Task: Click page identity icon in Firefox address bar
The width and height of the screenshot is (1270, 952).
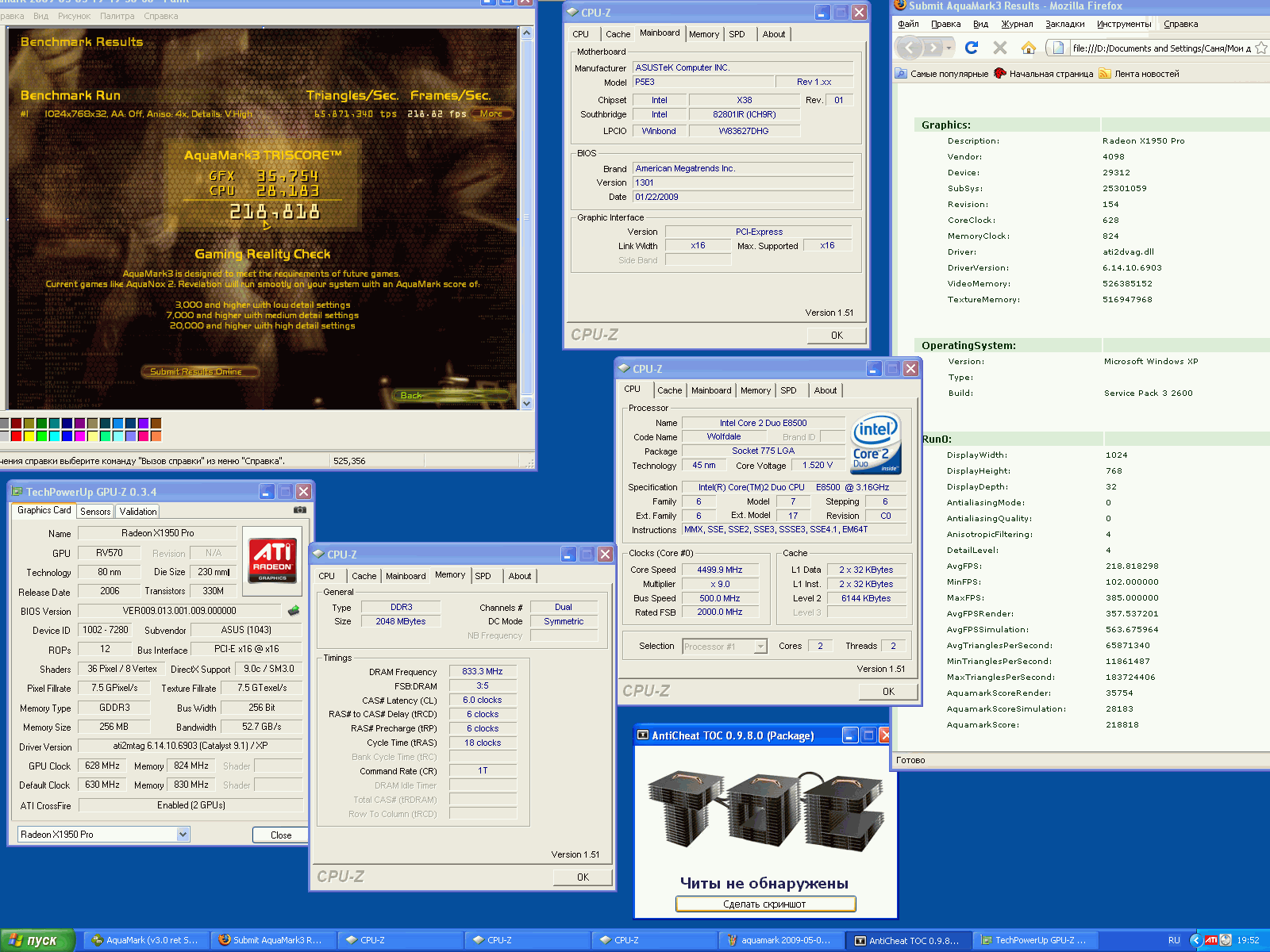Action: point(1058,48)
